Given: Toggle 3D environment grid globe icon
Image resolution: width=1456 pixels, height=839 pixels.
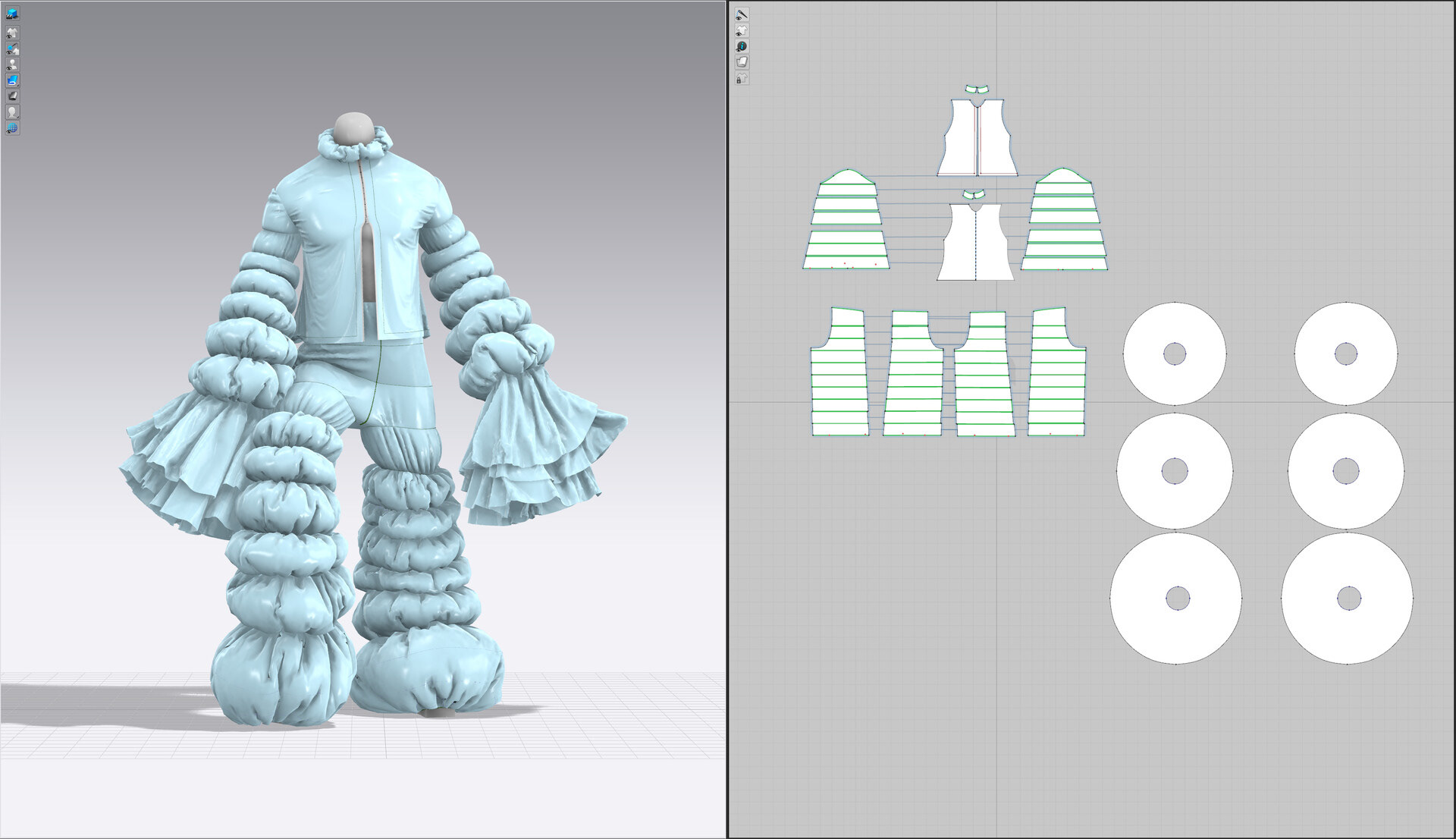Looking at the screenshot, I should (x=12, y=128).
